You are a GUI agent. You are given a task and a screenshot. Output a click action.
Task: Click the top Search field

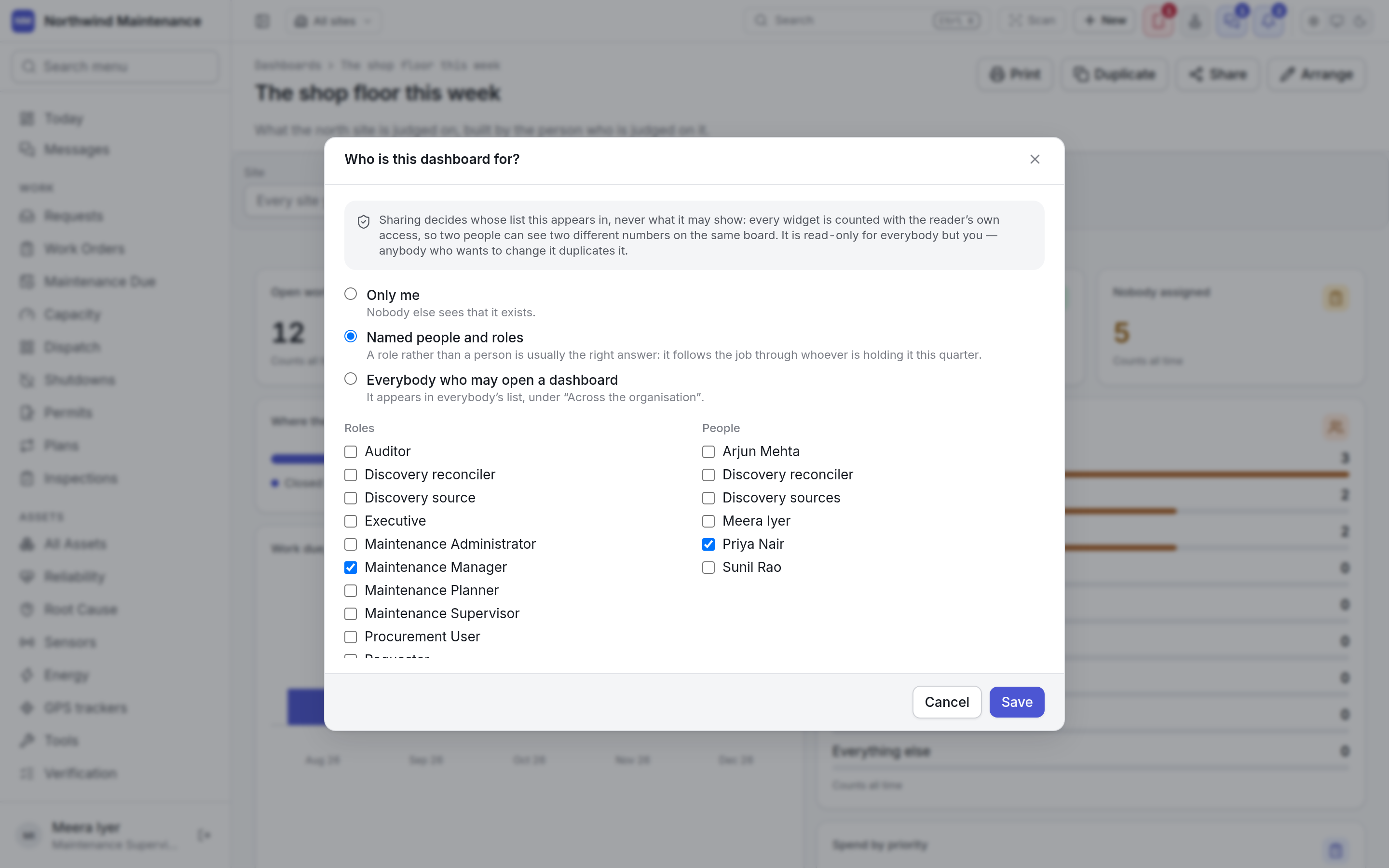[x=866, y=21]
